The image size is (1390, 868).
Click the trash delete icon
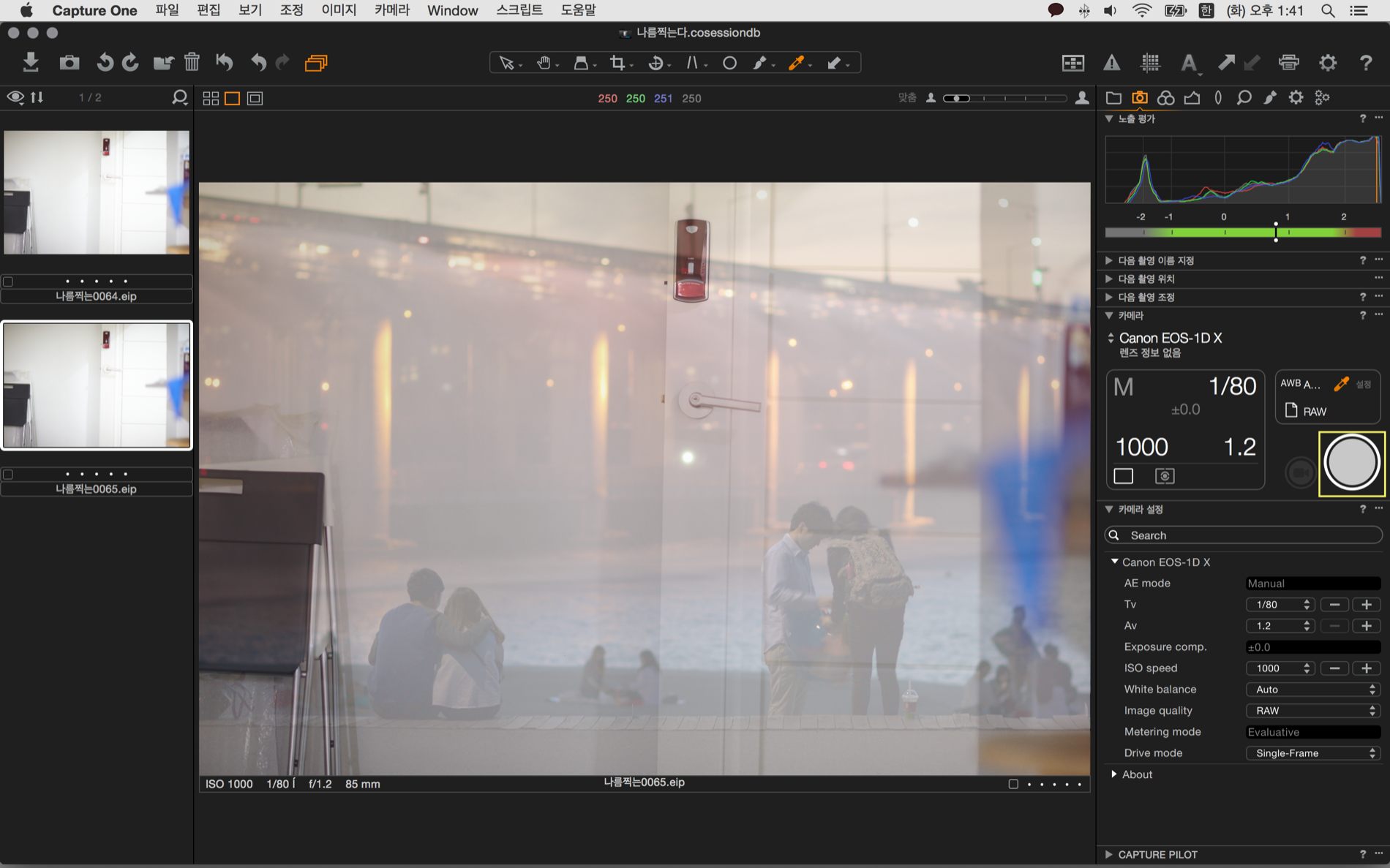[x=192, y=63]
